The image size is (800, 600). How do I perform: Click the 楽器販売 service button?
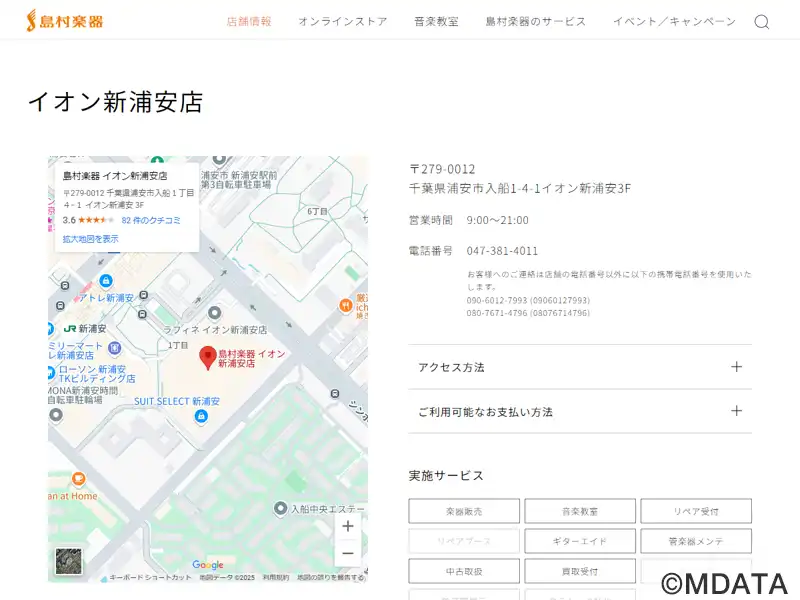point(464,511)
